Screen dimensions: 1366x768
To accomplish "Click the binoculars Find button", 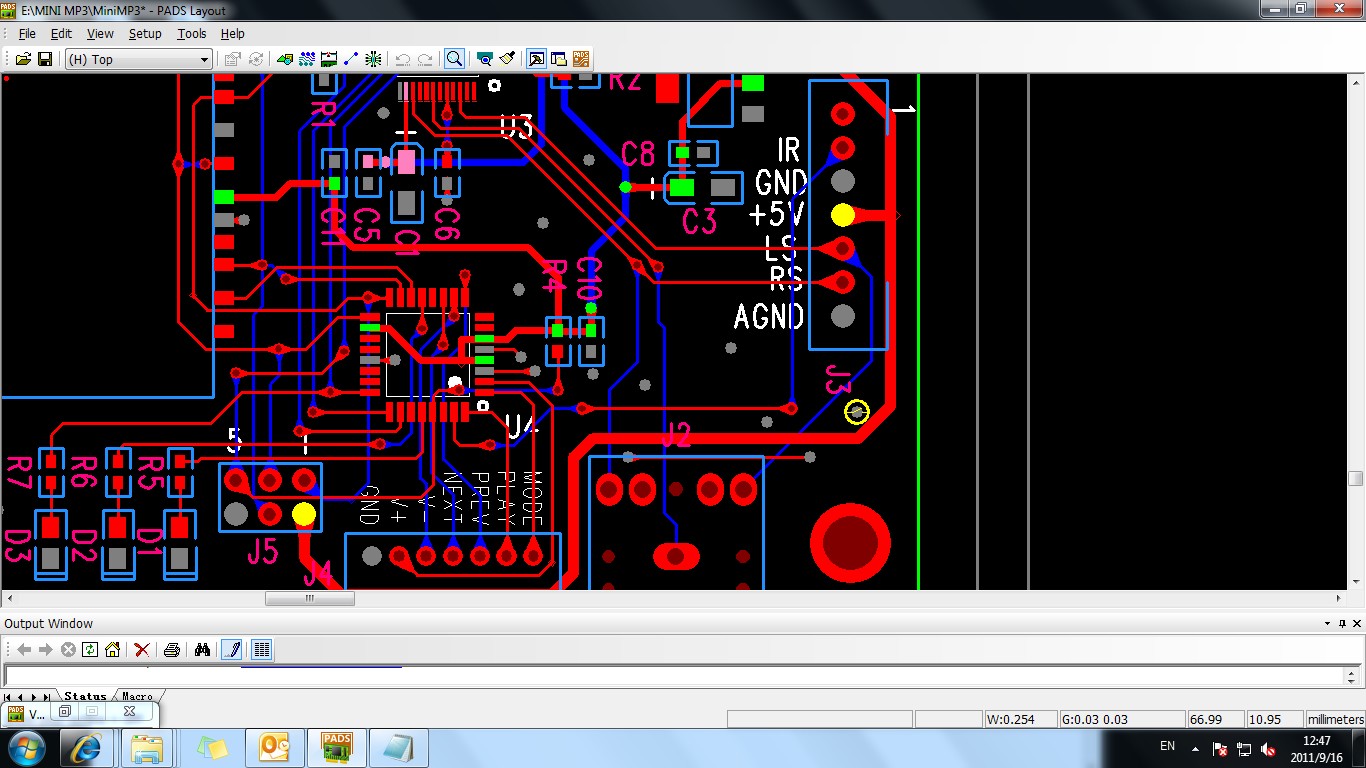I will (202, 650).
